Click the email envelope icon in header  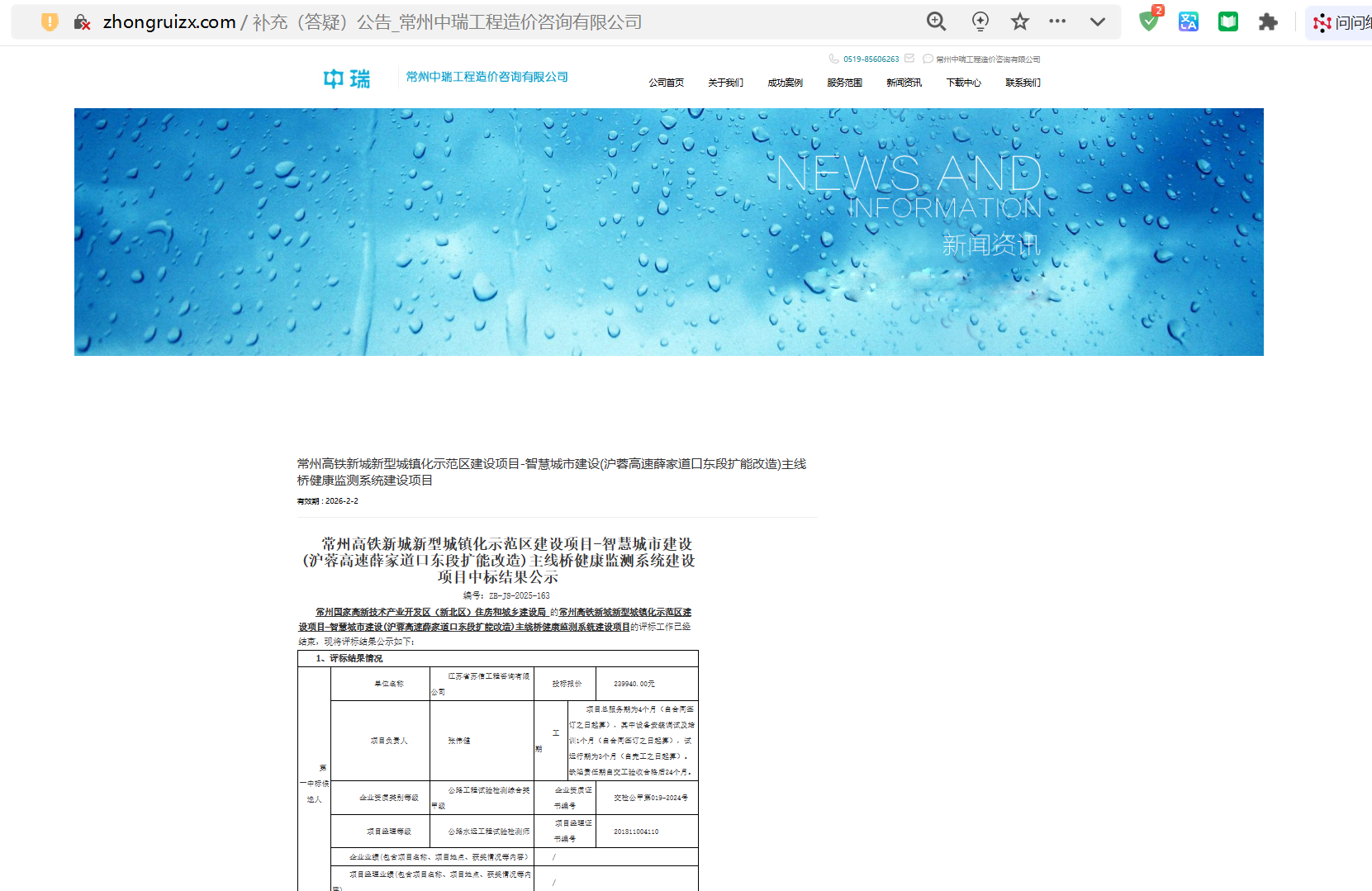click(909, 59)
